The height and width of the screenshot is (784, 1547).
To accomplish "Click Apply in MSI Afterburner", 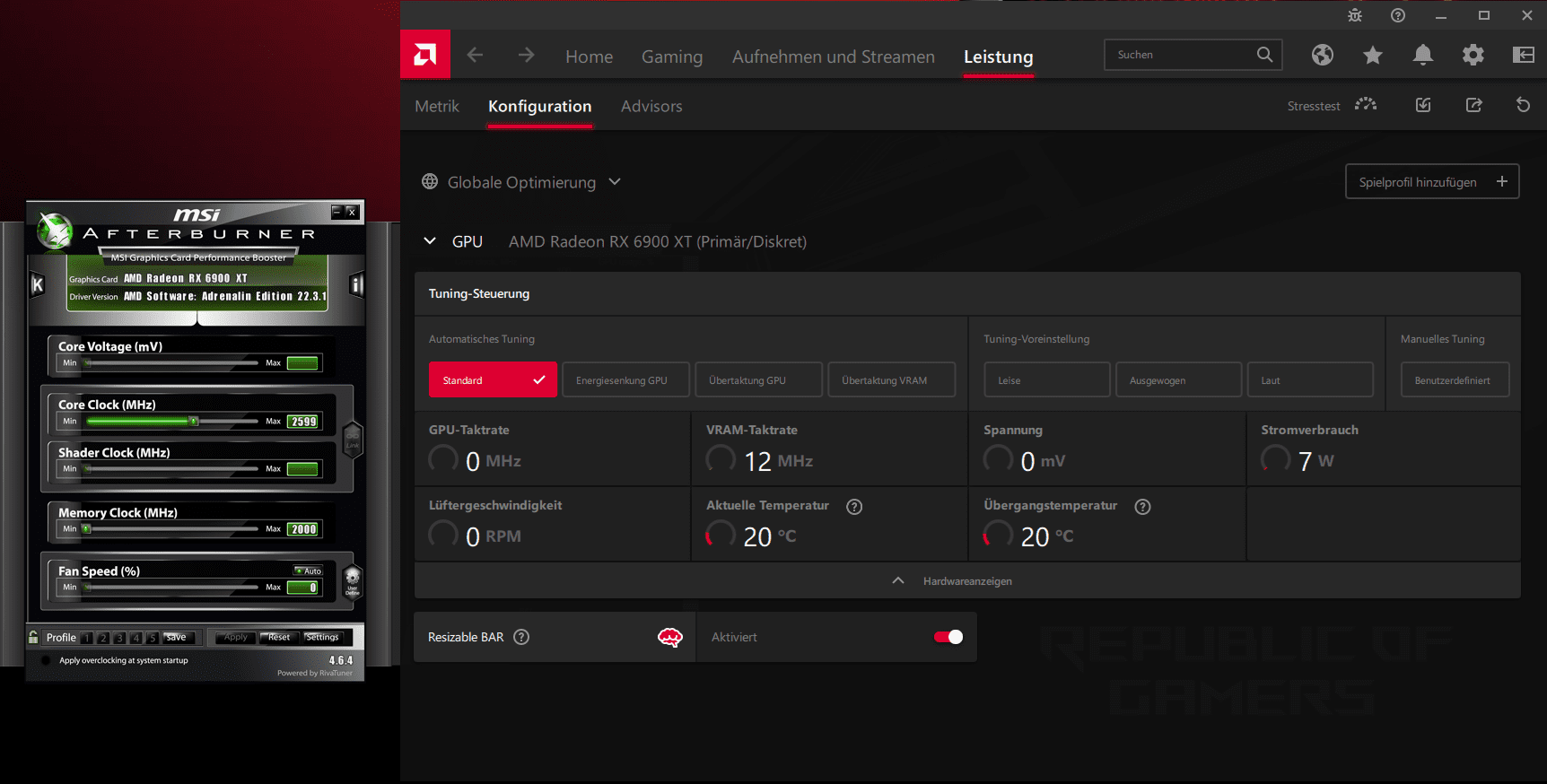I will click(x=235, y=637).
